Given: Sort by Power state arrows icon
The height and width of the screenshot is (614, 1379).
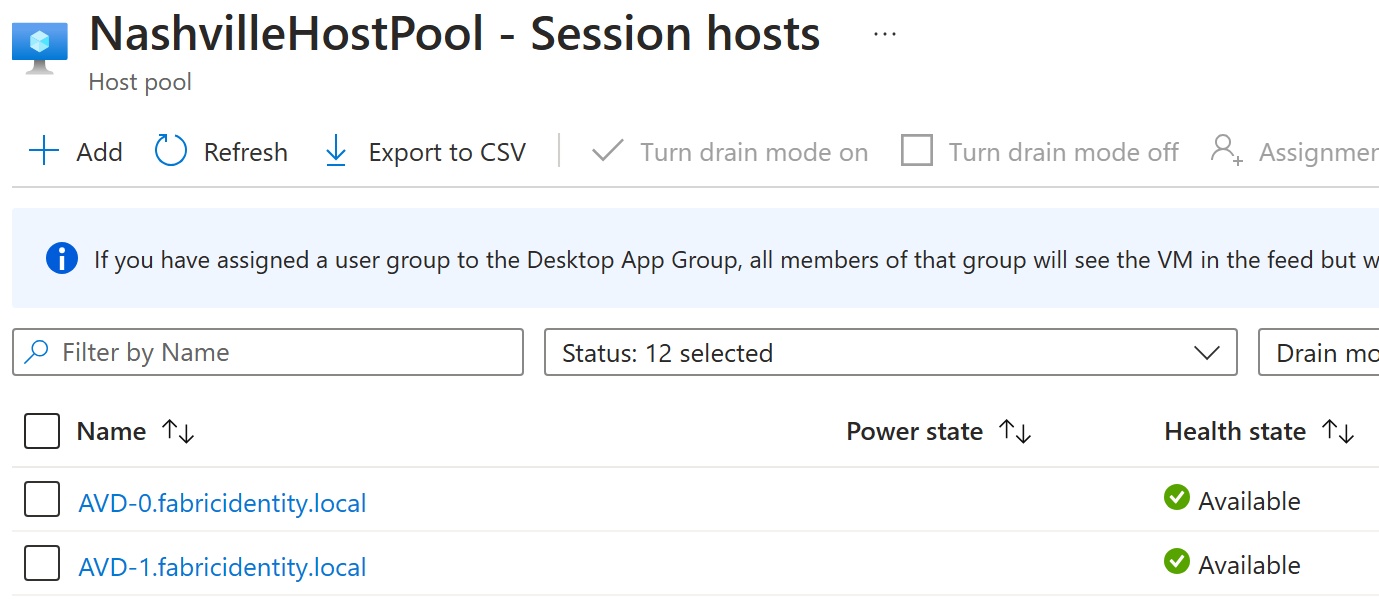Looking at the screenshot, I should point(1015,432).
